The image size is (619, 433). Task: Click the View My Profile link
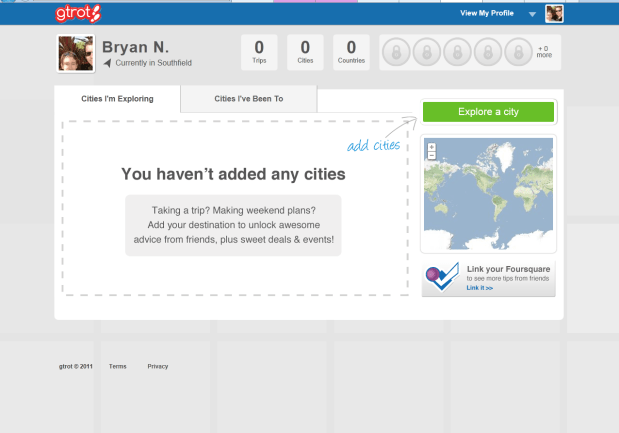[x=485, y=14]
